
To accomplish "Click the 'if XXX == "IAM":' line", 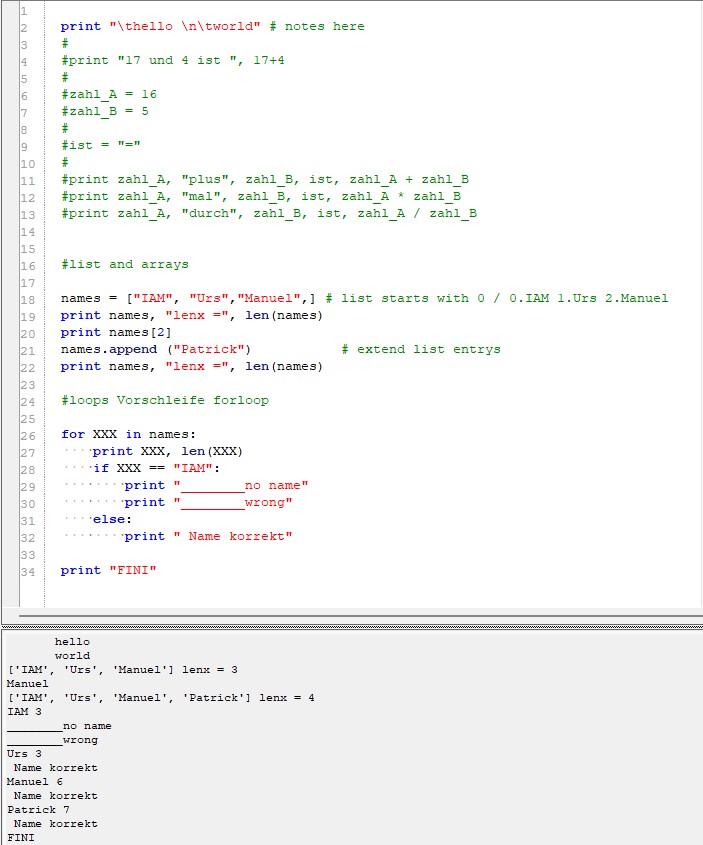I will click(156, 468).
